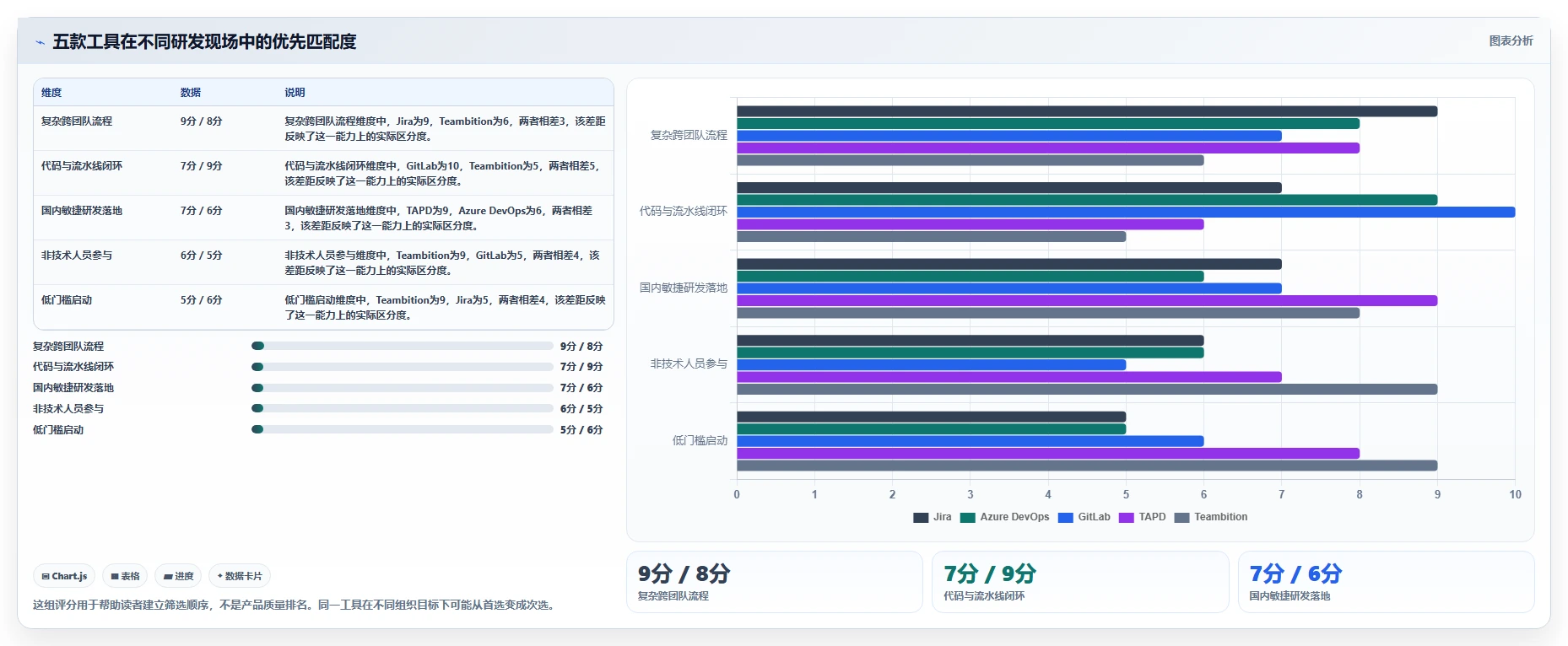Click the 低门槛启动 progress bar
The image size is (1568, 646).
[403, 429]
